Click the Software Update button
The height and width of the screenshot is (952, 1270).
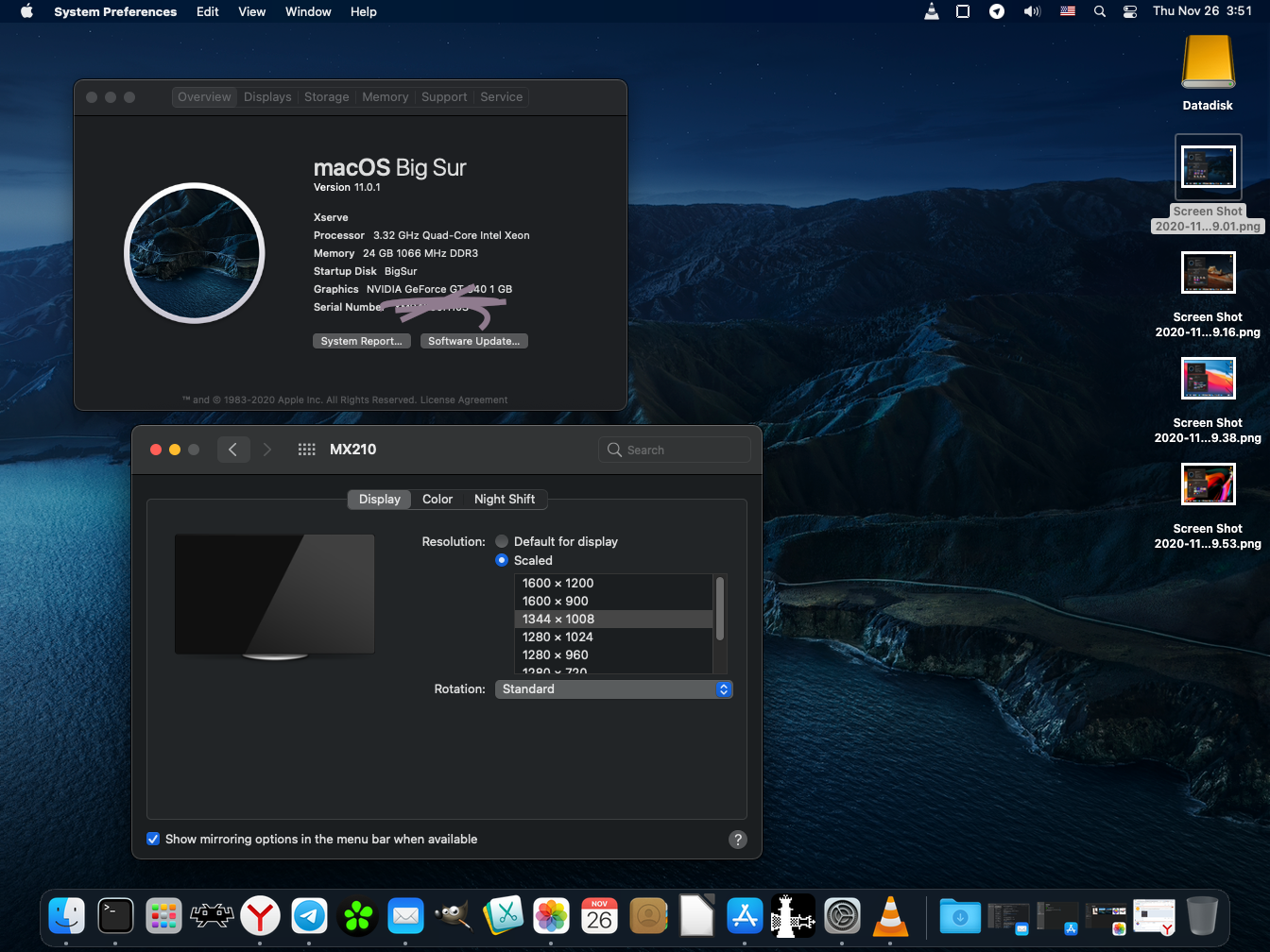click(473, 341)
